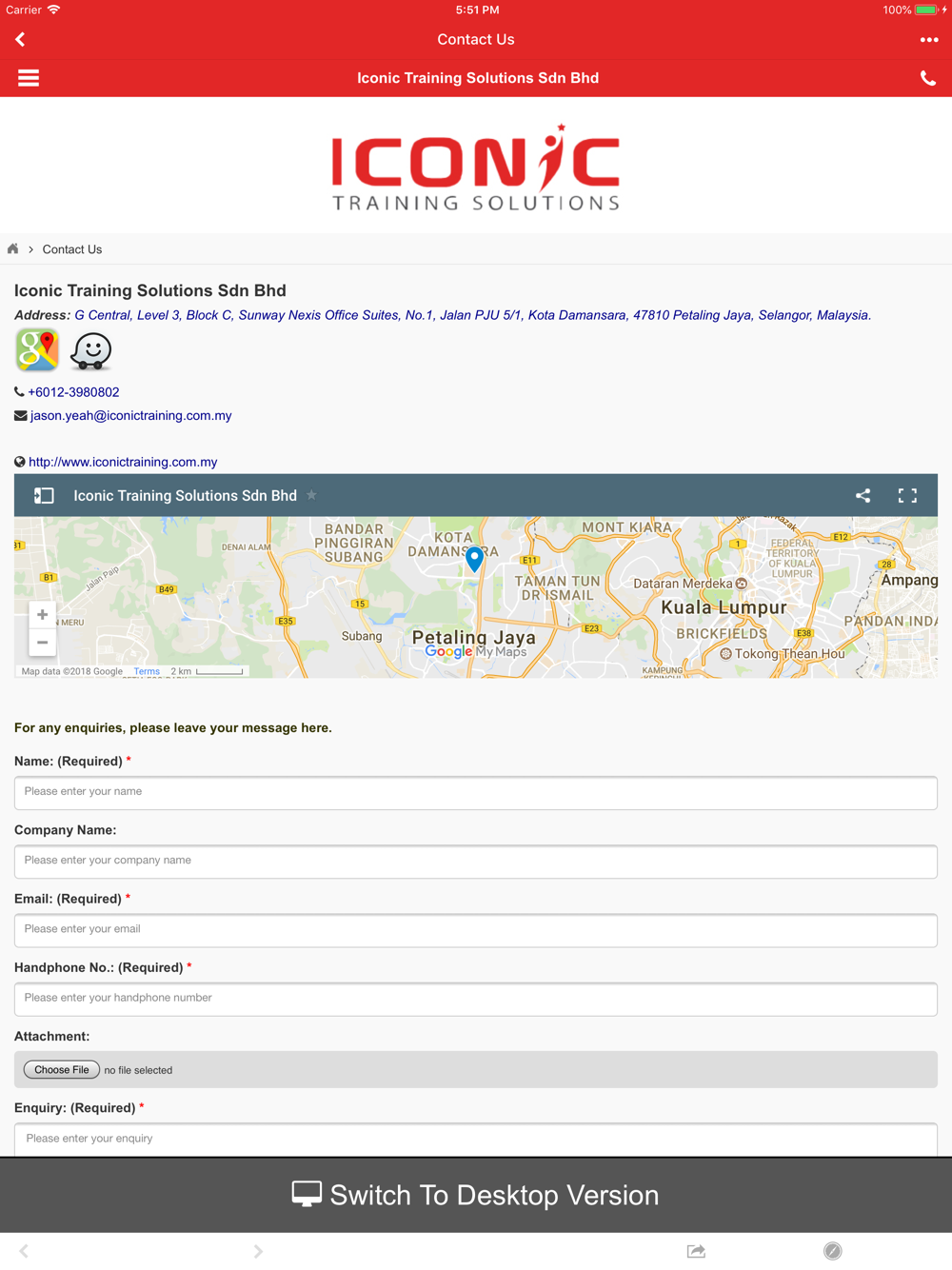Click the 'Dataran Merdeka' map label
This screenshot has width=952, height=1270.
[684, 584]
